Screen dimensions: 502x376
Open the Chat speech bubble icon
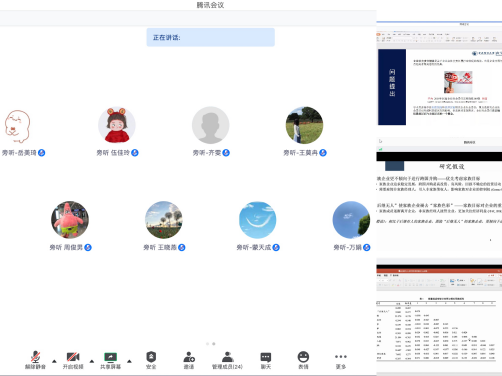266,357
